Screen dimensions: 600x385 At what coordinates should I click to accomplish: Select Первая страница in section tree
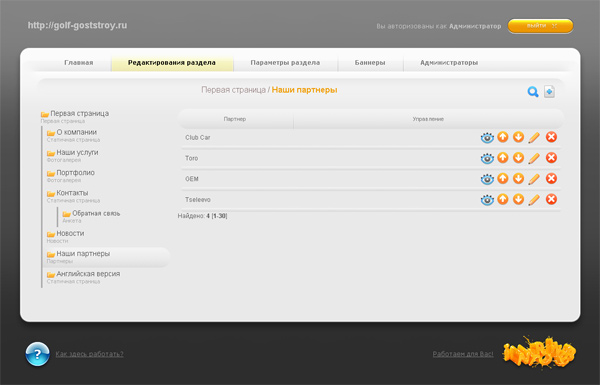[x=80, y=114]
